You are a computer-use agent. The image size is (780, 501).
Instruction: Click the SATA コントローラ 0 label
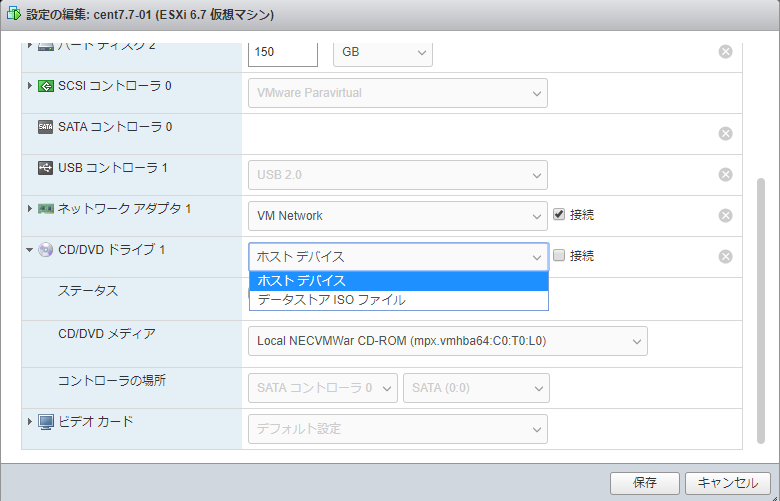tap(115, 127)
